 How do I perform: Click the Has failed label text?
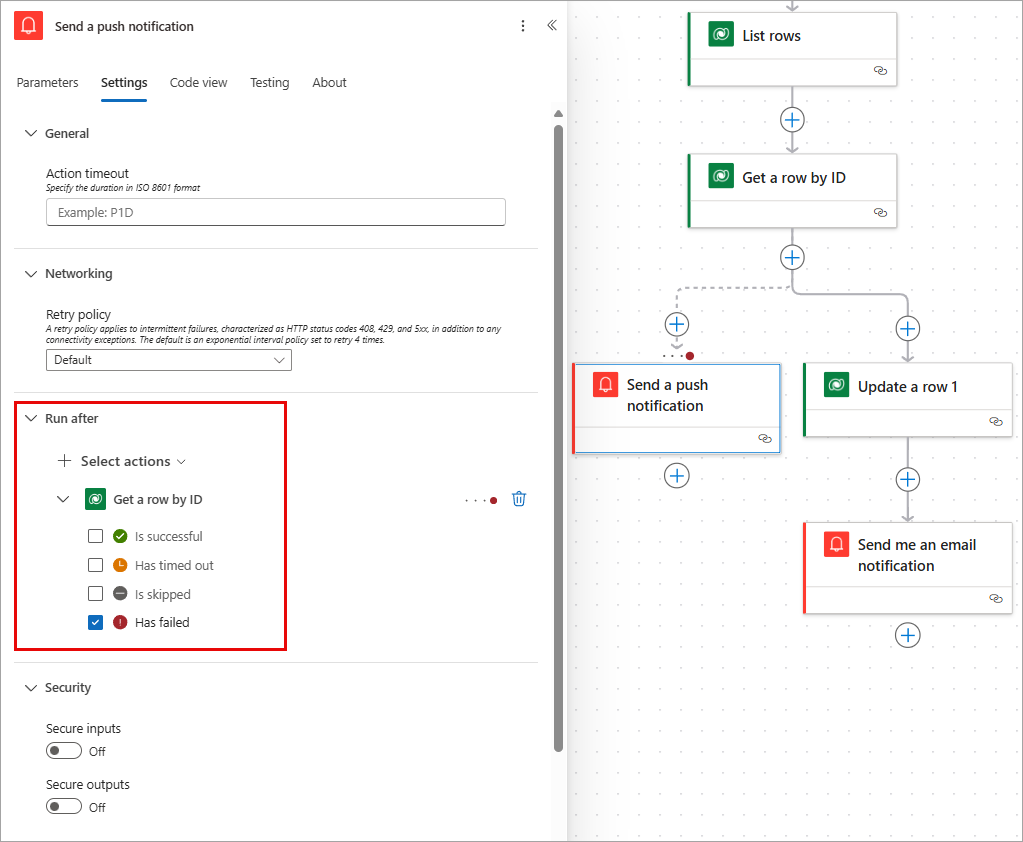162,622
